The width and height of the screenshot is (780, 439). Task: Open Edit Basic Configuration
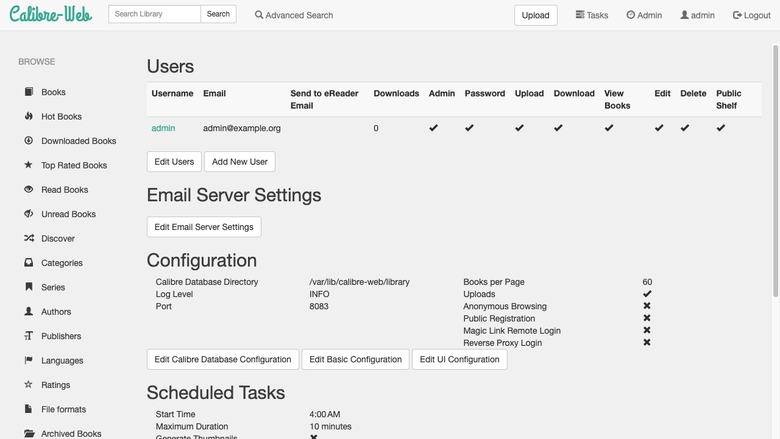pyautogui.click(x=356, y=359)
